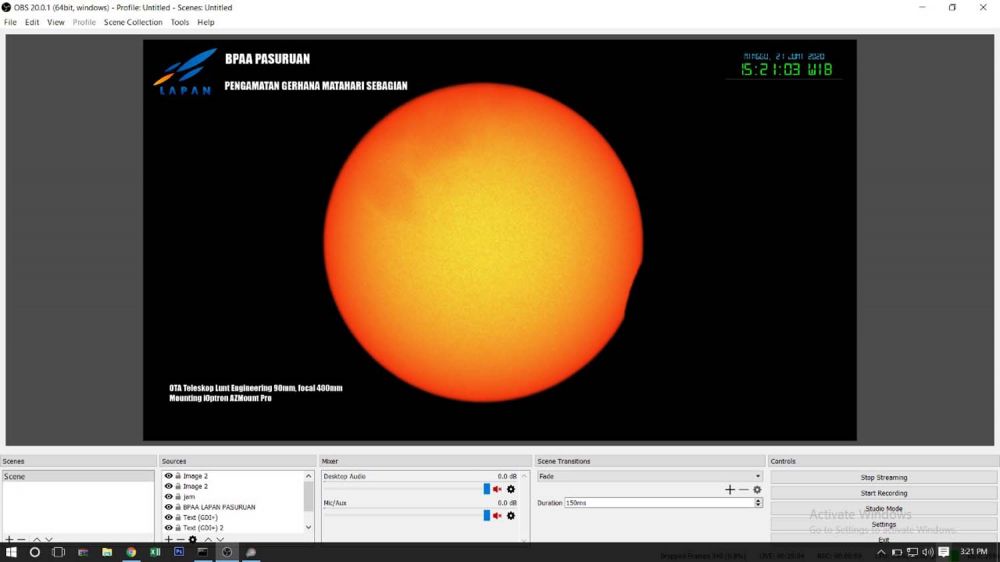Show hidden system tray icons chevron
1000x562 pixels.
(881, 552)
